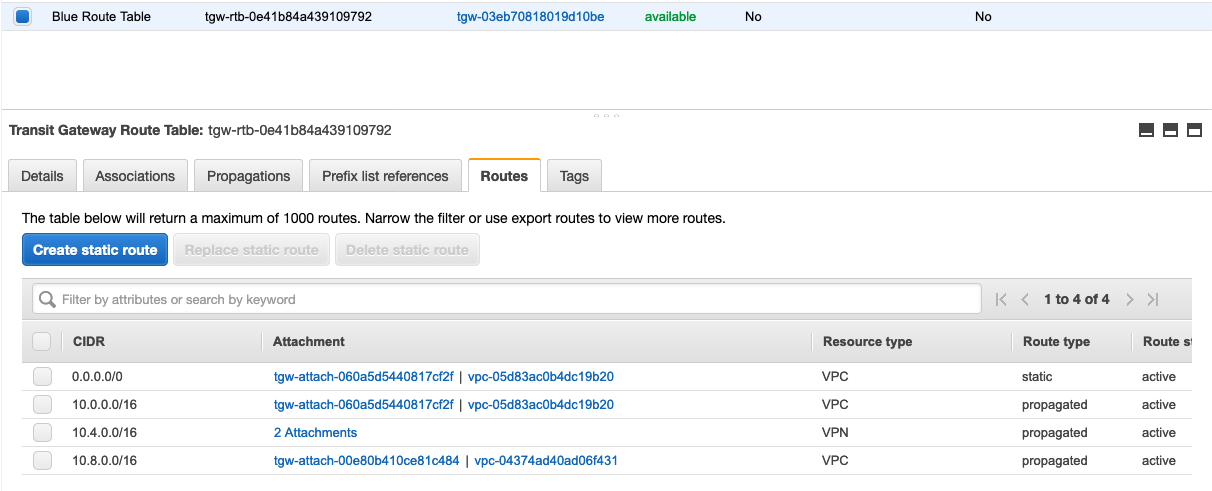Open transit gateway tgw-03eb70818019d10be link
Screen dimensions: 1212x491
point(530,17)
